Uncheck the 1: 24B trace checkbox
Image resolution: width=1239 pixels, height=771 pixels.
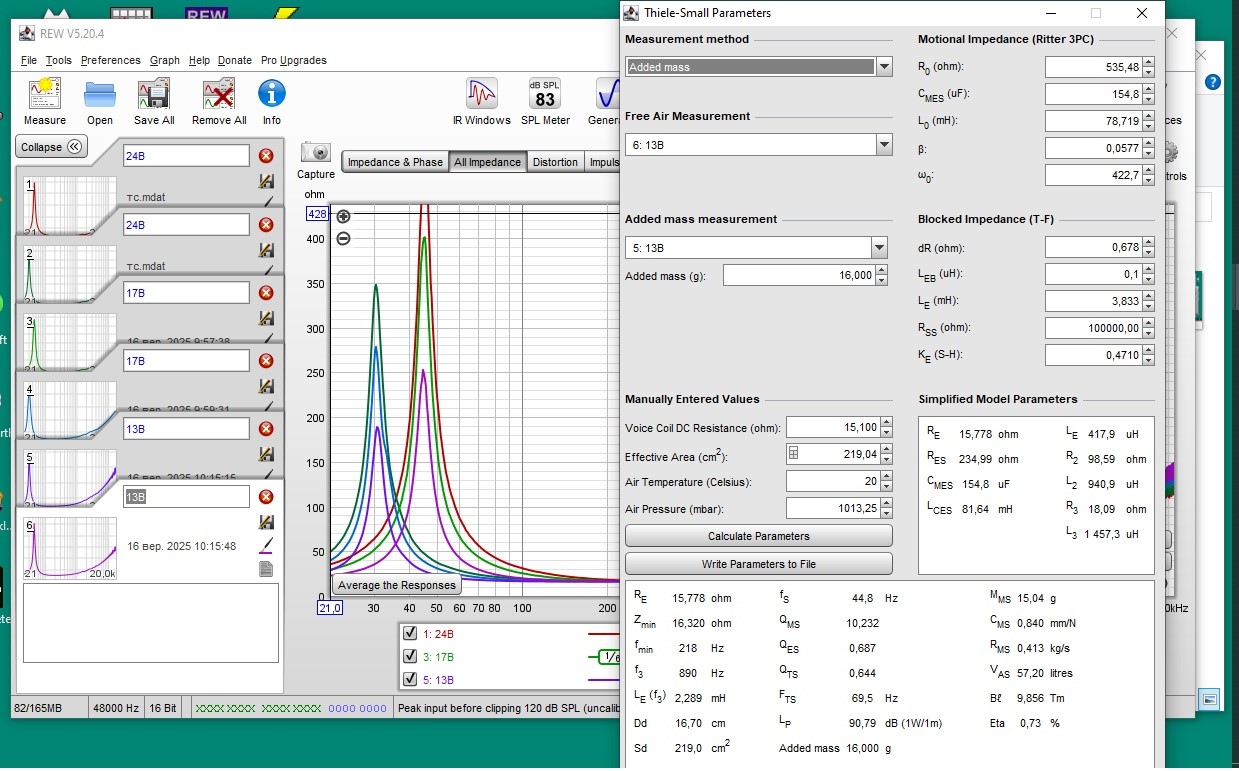409,634
